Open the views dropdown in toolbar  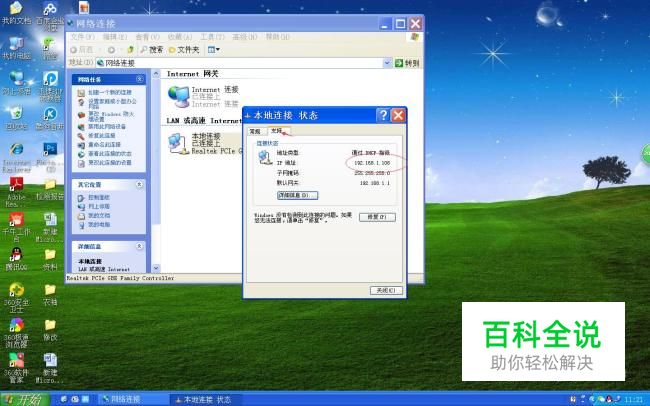point(213,50)
